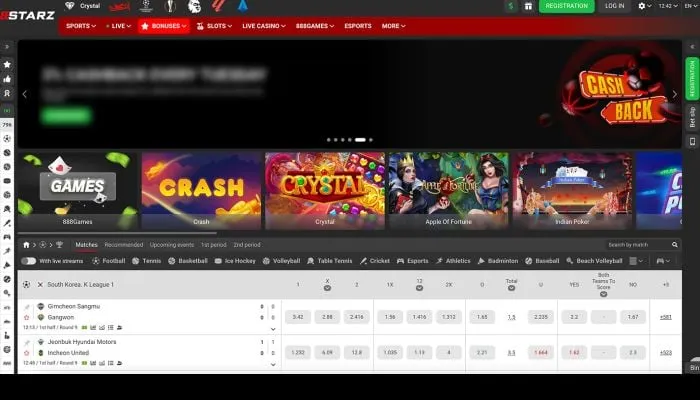Filter by Ice Hockey sport
Viewport: 700px width, 400px height.
click(235, 261)
